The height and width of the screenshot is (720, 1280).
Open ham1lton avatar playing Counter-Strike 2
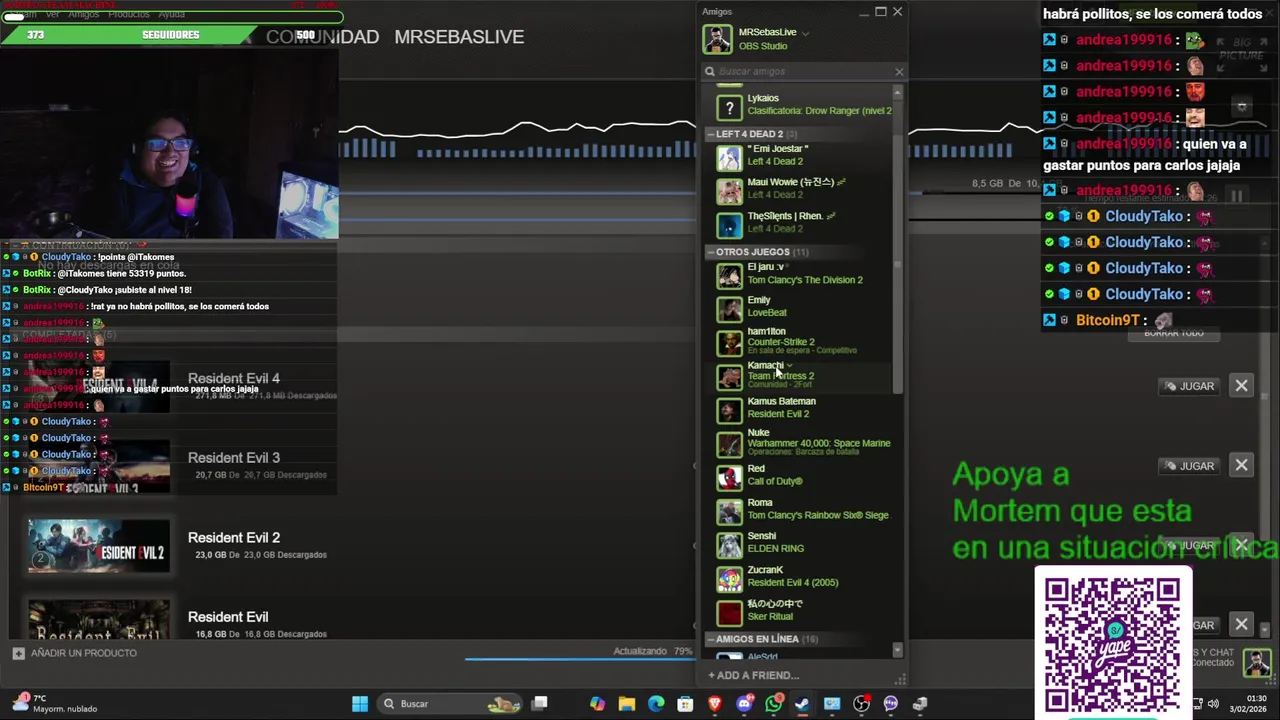(x=730, y=342)
